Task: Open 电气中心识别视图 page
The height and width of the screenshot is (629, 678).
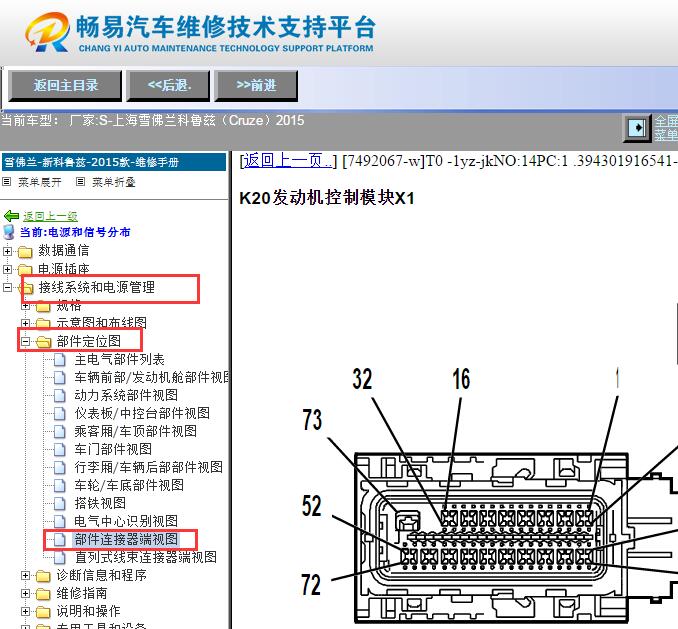Action: coord(126,521)
